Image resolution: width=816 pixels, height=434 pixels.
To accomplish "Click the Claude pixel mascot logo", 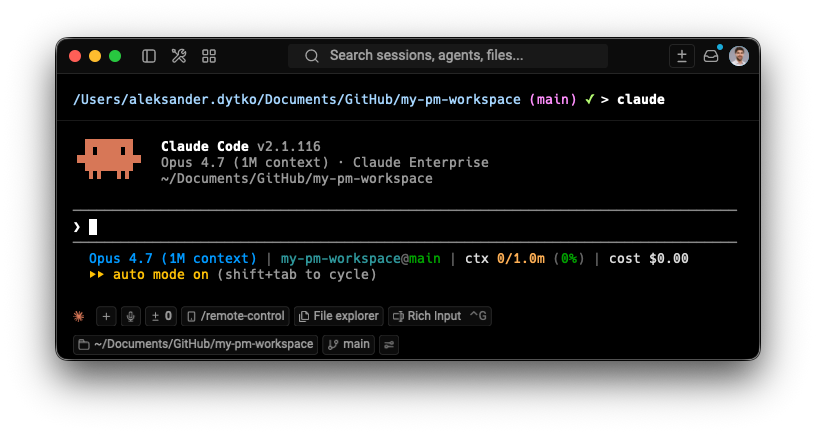I will click(109, 159).
